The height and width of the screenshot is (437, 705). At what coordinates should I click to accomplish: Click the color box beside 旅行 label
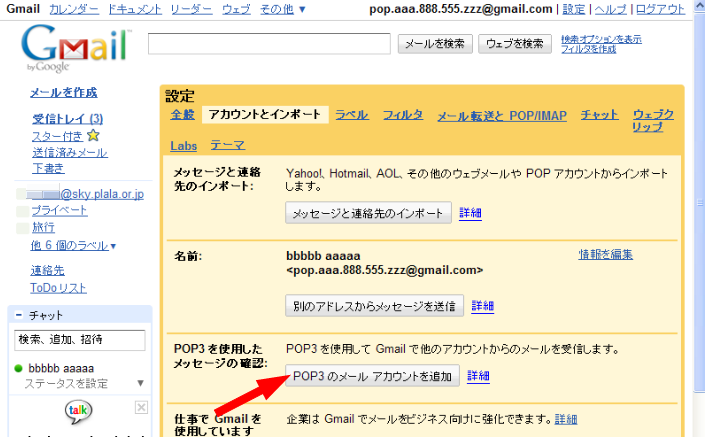pyautogui.click(x=22, y=228)
